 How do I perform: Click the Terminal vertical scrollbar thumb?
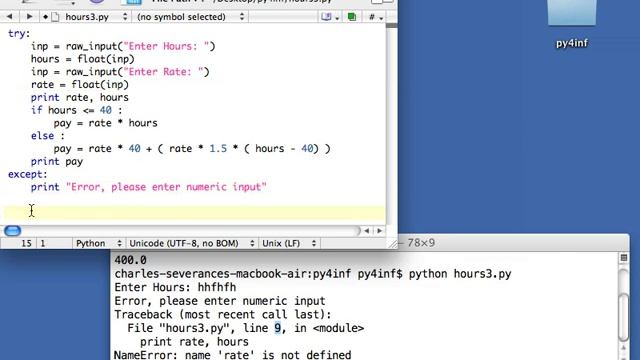coord(624,317)
